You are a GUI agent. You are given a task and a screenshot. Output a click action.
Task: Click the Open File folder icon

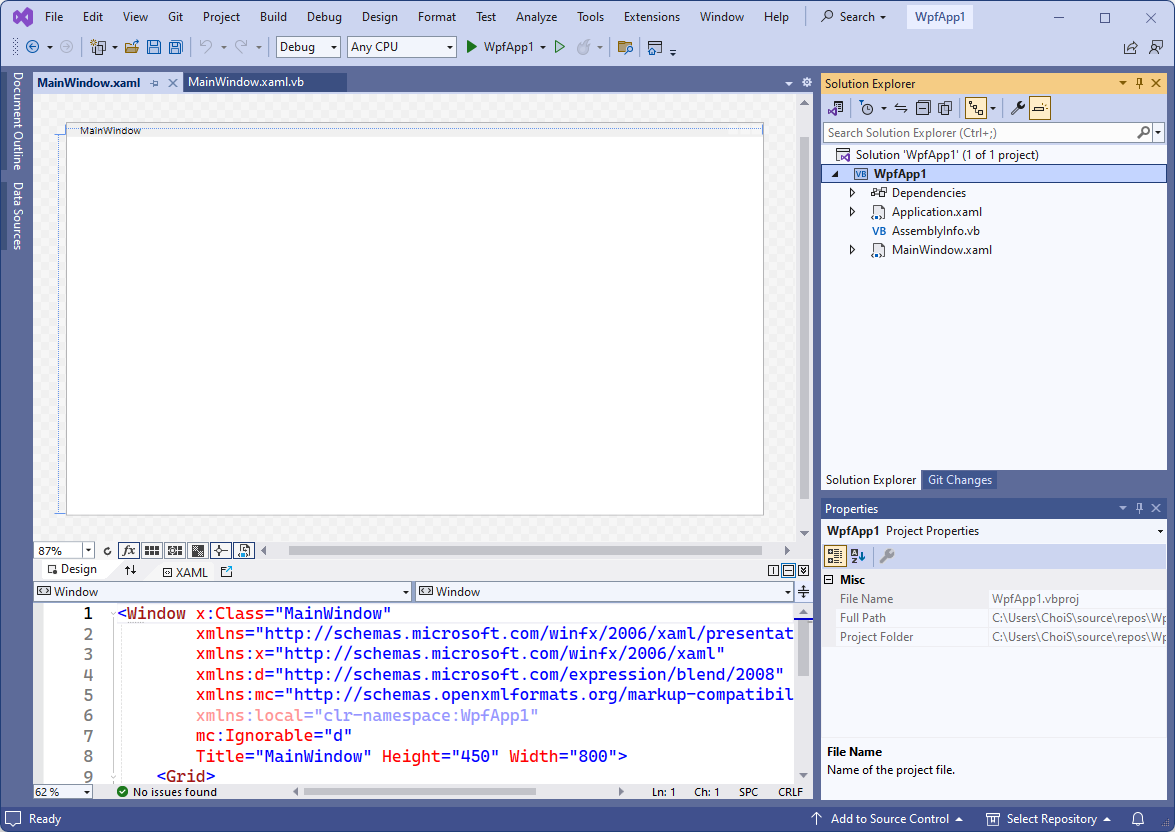[x=132, y=47]
